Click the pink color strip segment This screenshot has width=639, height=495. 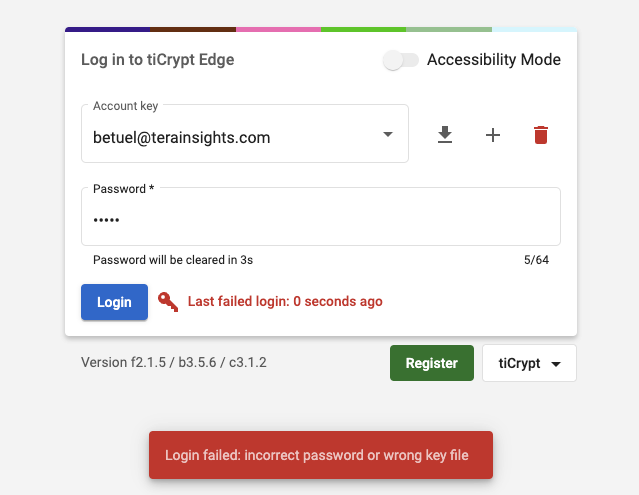pos(279,29)
